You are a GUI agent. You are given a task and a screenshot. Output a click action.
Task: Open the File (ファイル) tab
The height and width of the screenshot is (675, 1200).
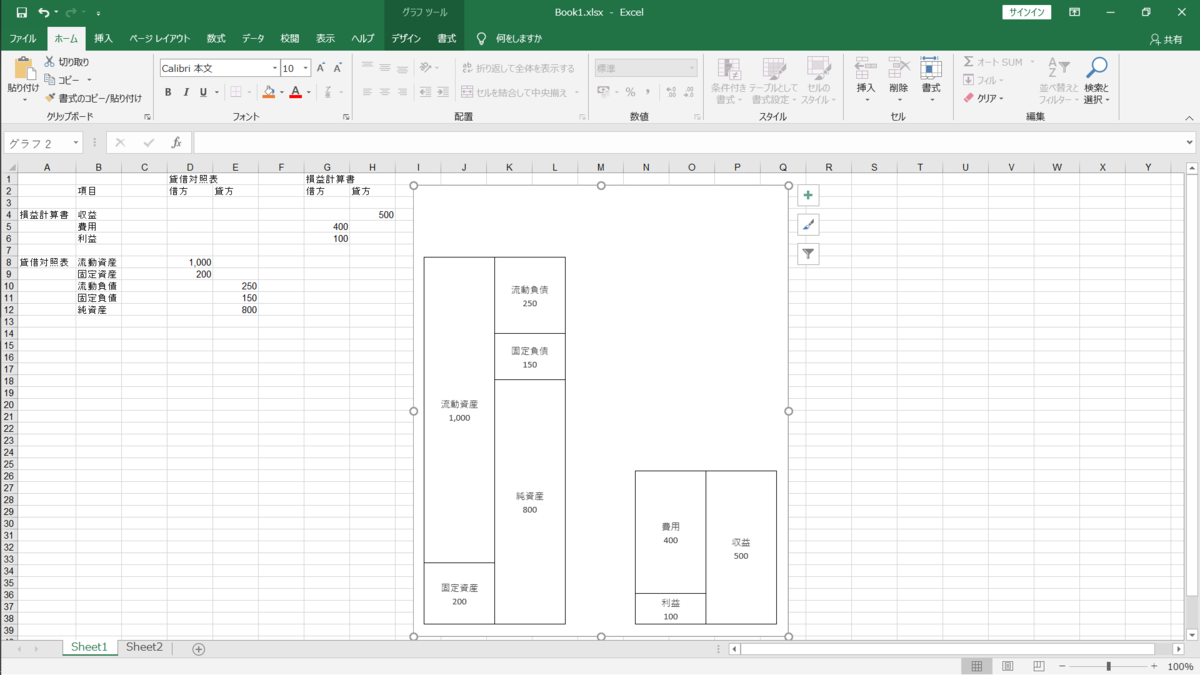pos(22,38)
